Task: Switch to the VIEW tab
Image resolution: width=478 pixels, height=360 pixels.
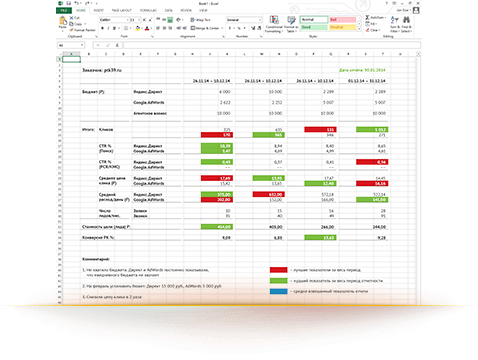Action: click(203, 10)
